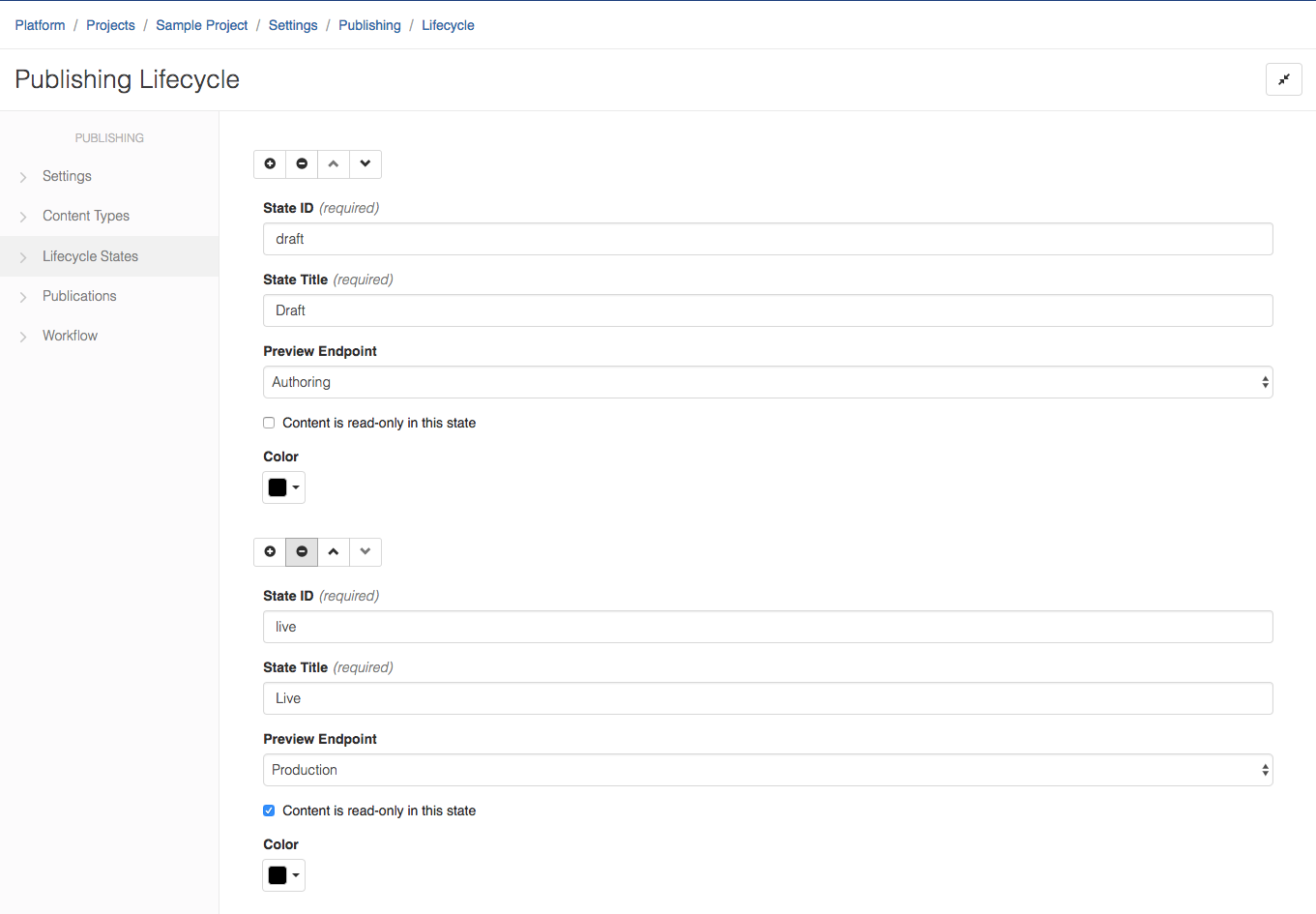
Task: Open the color picker for the live state
Action: (283, 875)
